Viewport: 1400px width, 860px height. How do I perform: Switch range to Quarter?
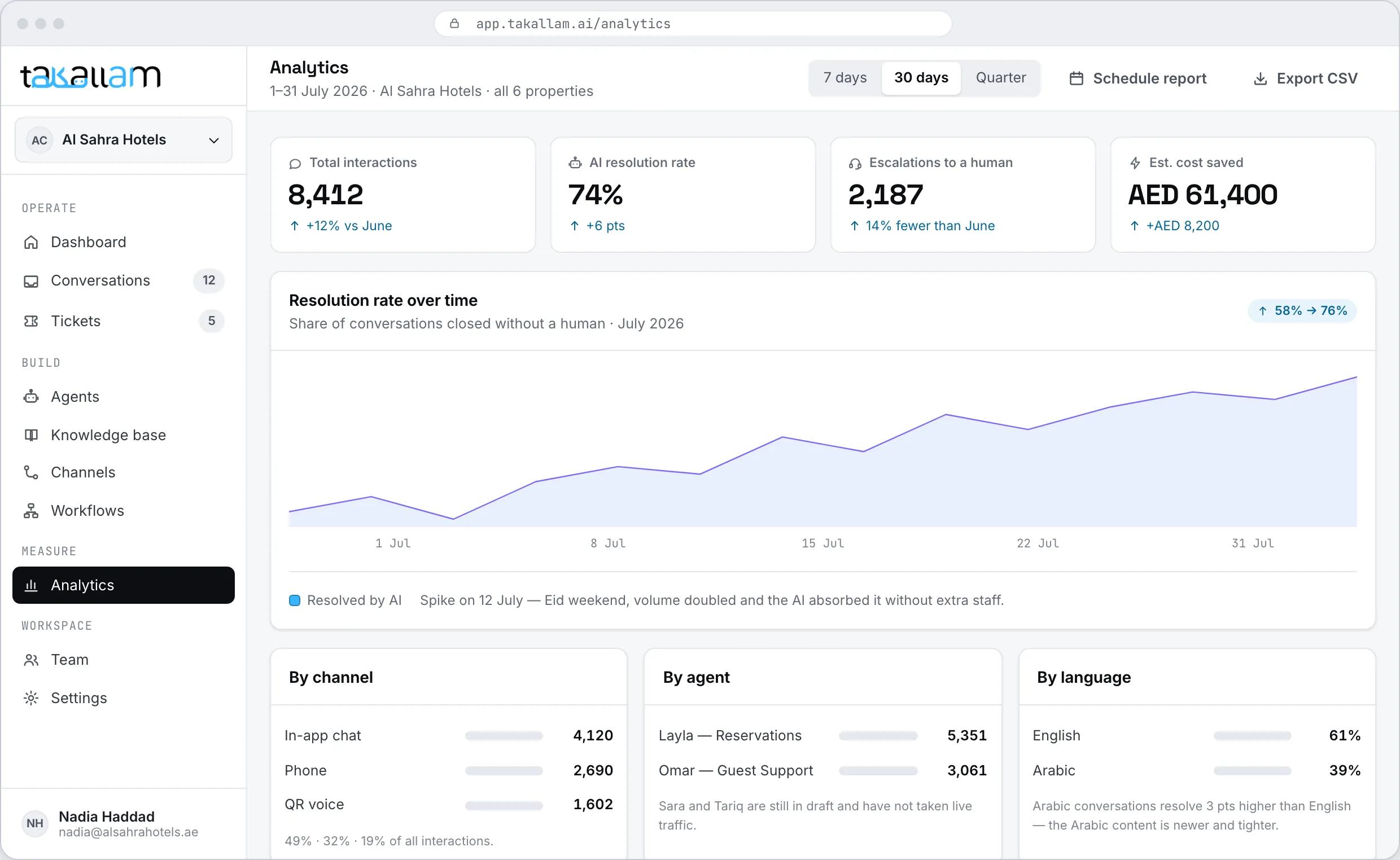pos(1001,78)
